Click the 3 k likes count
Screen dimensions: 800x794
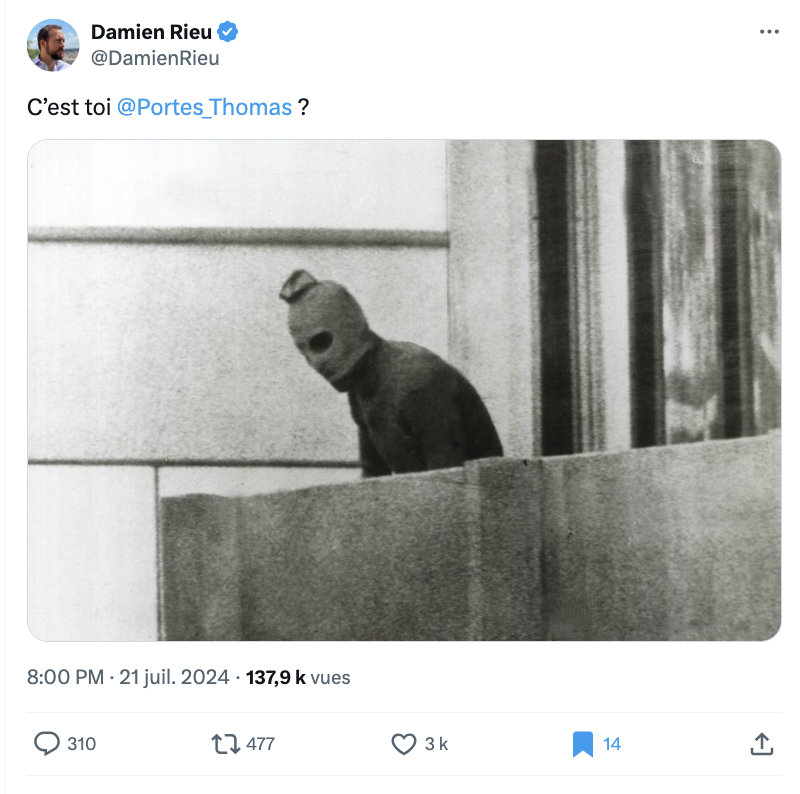436,743
